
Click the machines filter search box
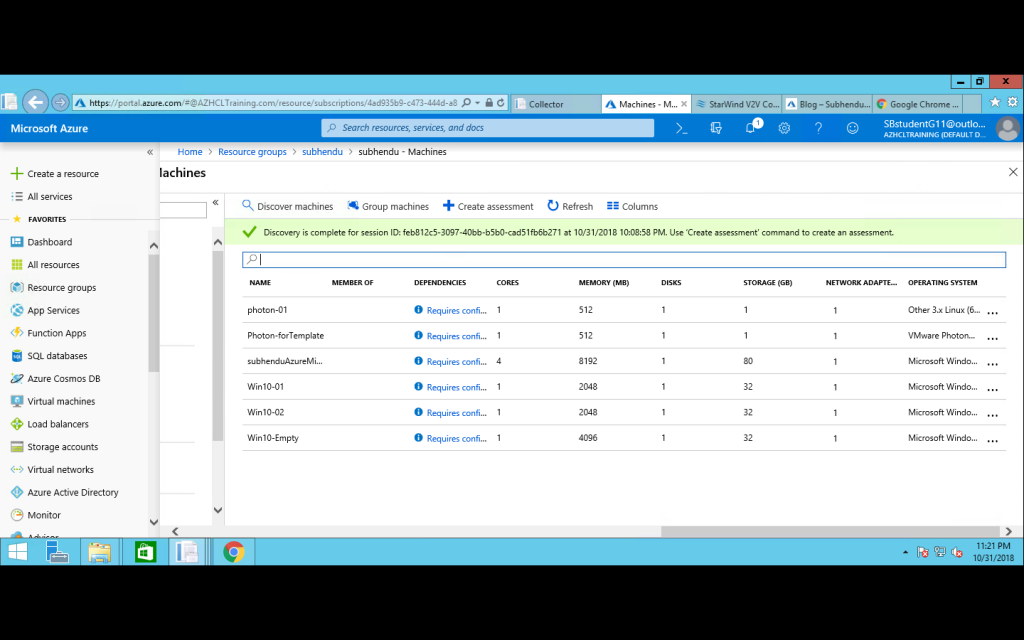[x=624, y=259]
